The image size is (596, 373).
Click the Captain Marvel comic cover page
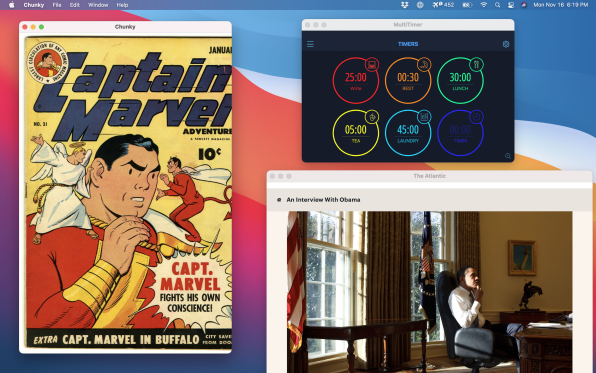point(128,192)
